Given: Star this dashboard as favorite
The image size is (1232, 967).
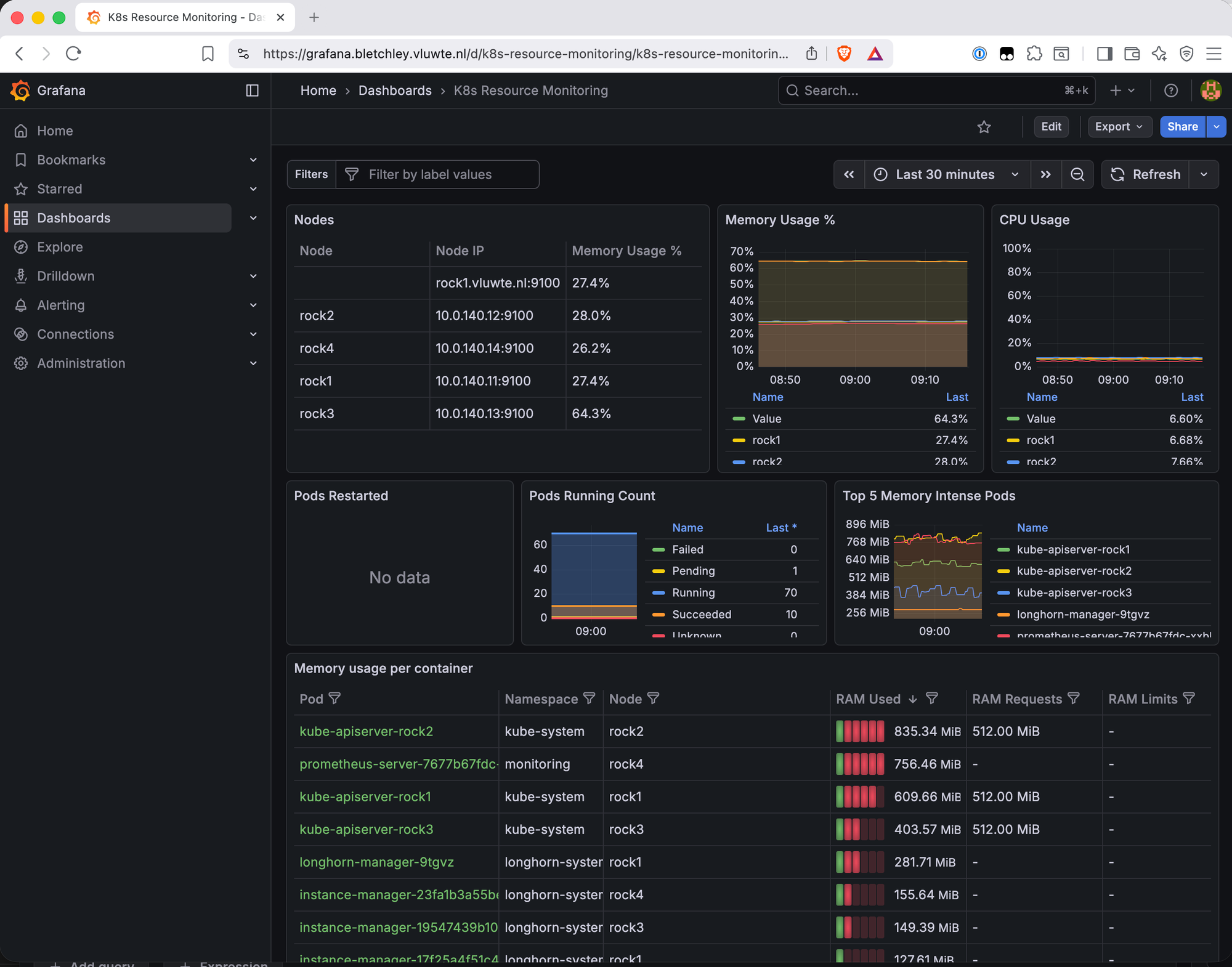Looking at the screenshot, I should coord(984,127).
